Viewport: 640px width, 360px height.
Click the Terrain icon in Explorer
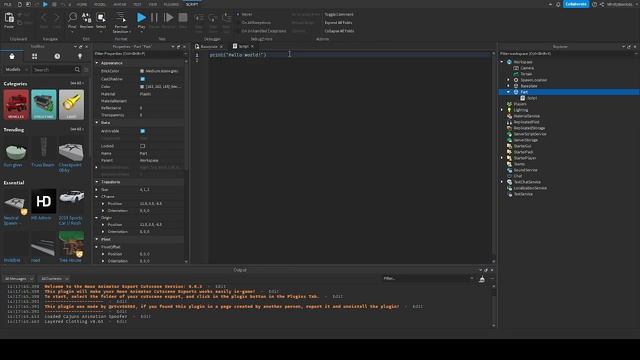pos(516,74)
